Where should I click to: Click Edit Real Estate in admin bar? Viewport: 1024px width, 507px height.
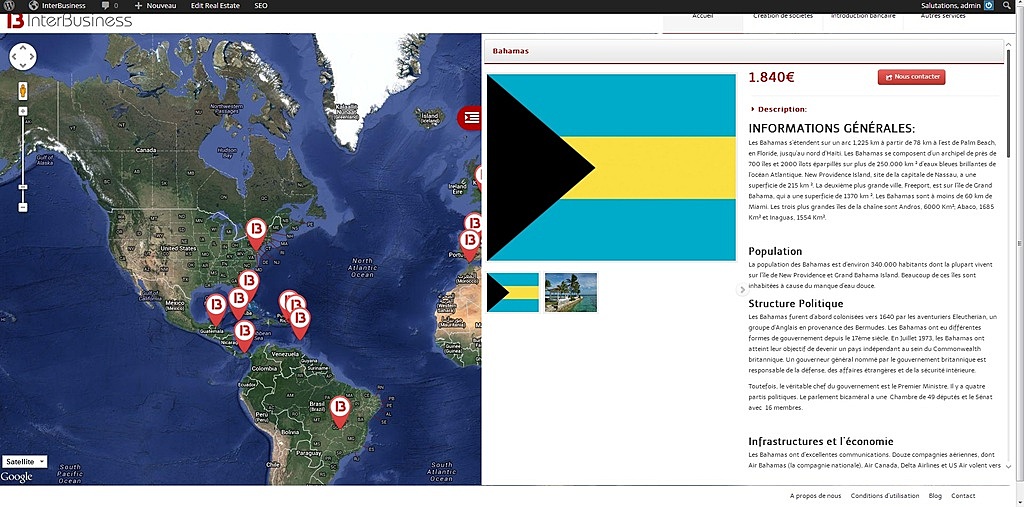[x=215, y=5]
